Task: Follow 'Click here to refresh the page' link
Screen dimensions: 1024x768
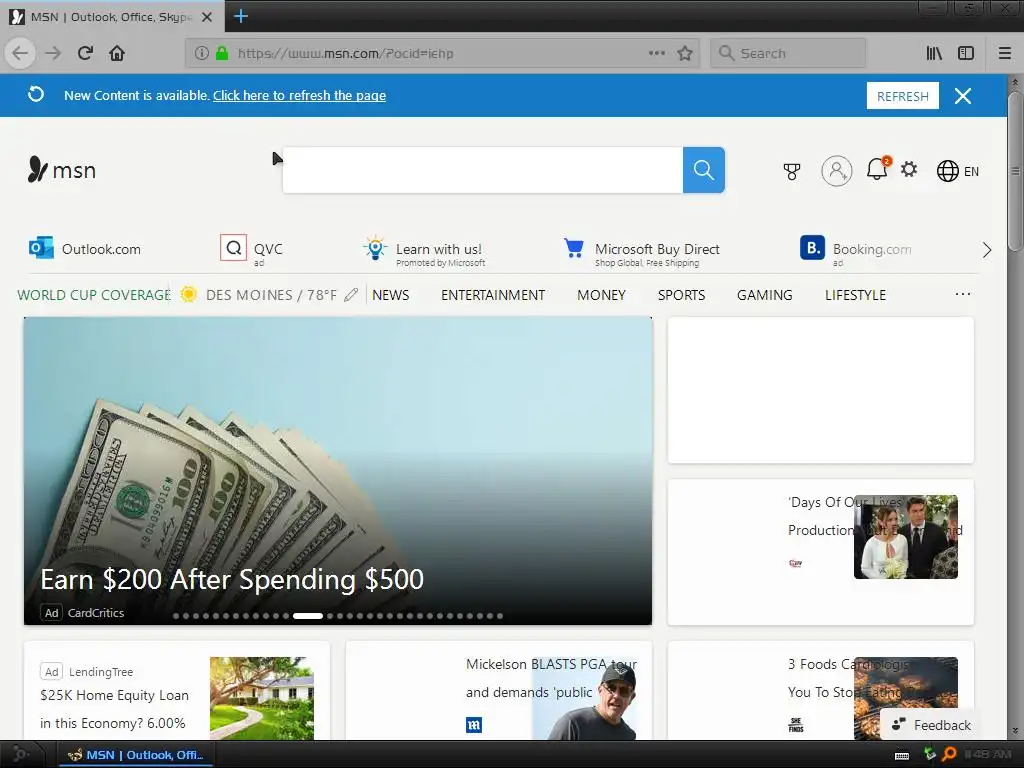Action: 299,95
